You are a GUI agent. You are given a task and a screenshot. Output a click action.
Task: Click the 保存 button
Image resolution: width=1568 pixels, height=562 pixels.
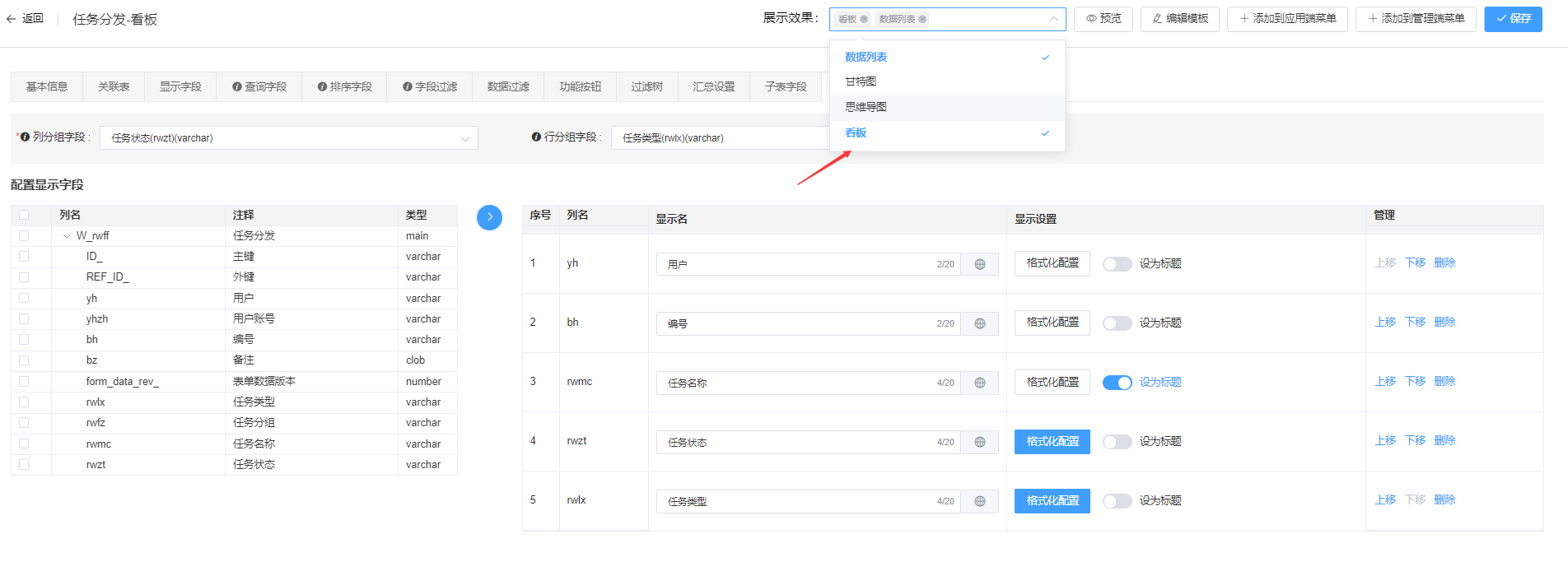(x=1513, y=19)
